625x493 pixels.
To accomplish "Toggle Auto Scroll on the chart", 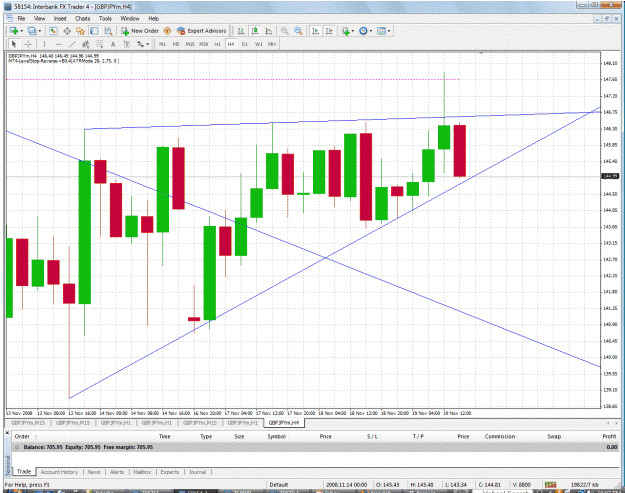I will 315,31.
